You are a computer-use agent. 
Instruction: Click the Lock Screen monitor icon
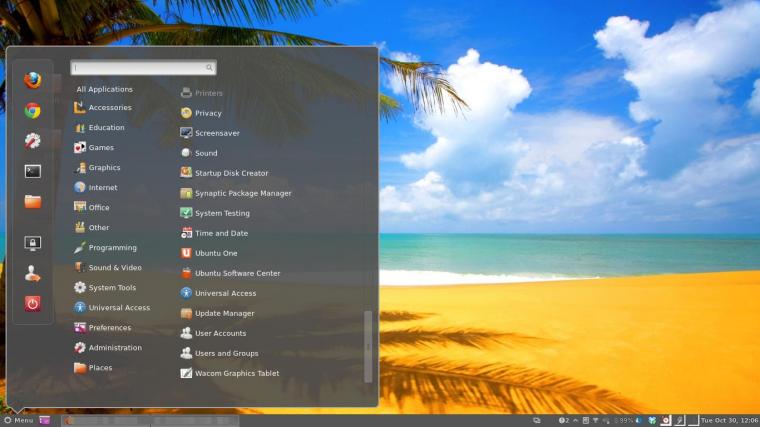tap(32, 243)
